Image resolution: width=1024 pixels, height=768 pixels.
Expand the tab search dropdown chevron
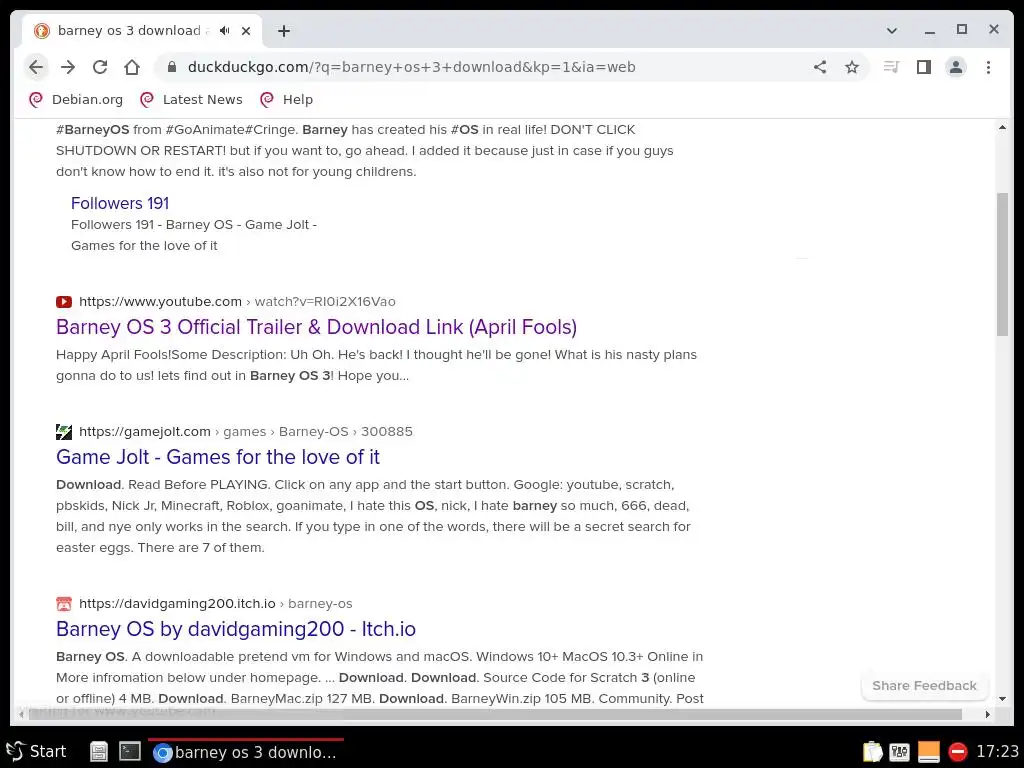click(891, 31)
